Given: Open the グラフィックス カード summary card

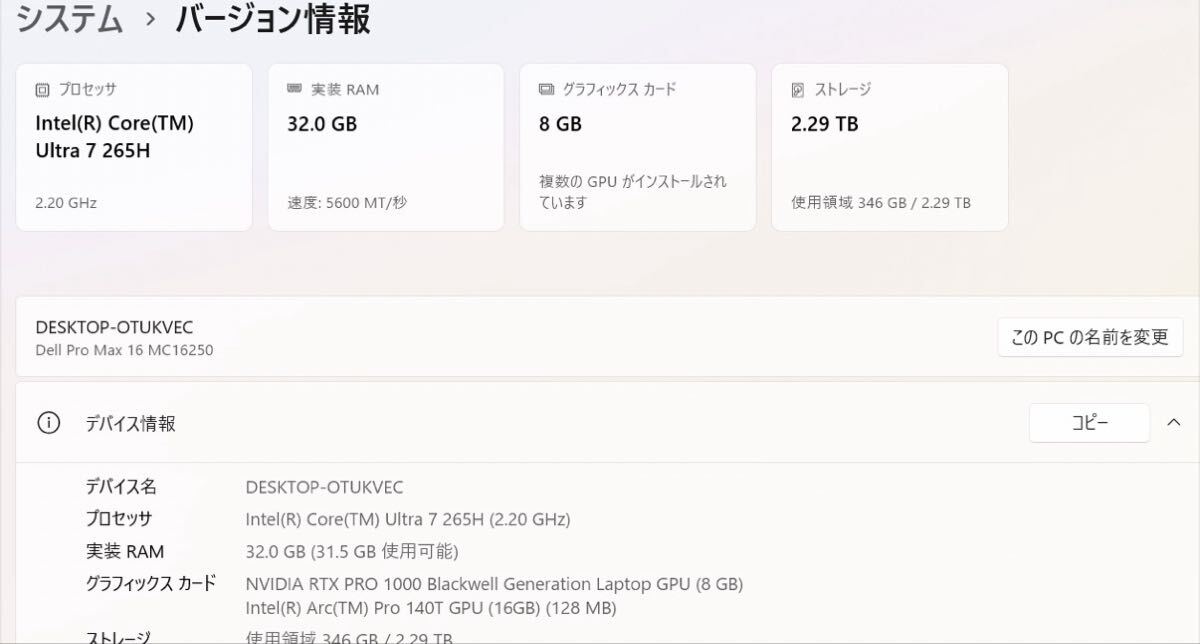Looking at the screenshot, I should (x=638, y=147).
